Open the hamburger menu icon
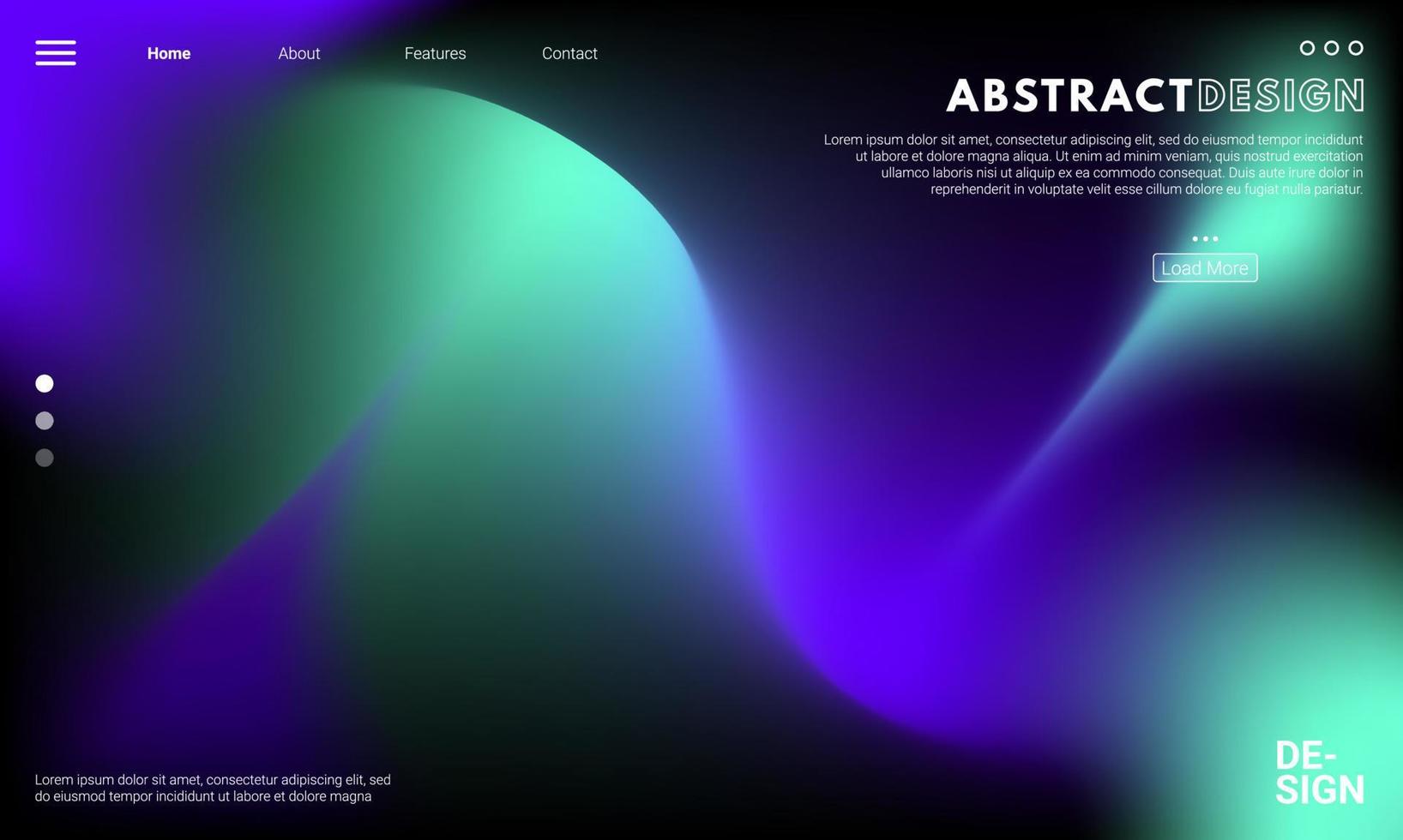Viewport: 1403px width, 840px height. pyautogui.click(x=56, y=53)
